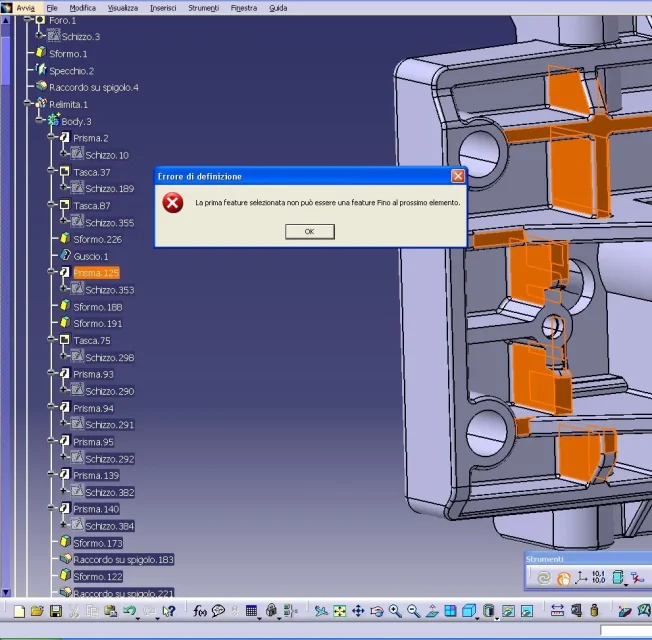652x640 pixels.
Task: Click tree scrollbar down arrow
Action: pos(5,592)
